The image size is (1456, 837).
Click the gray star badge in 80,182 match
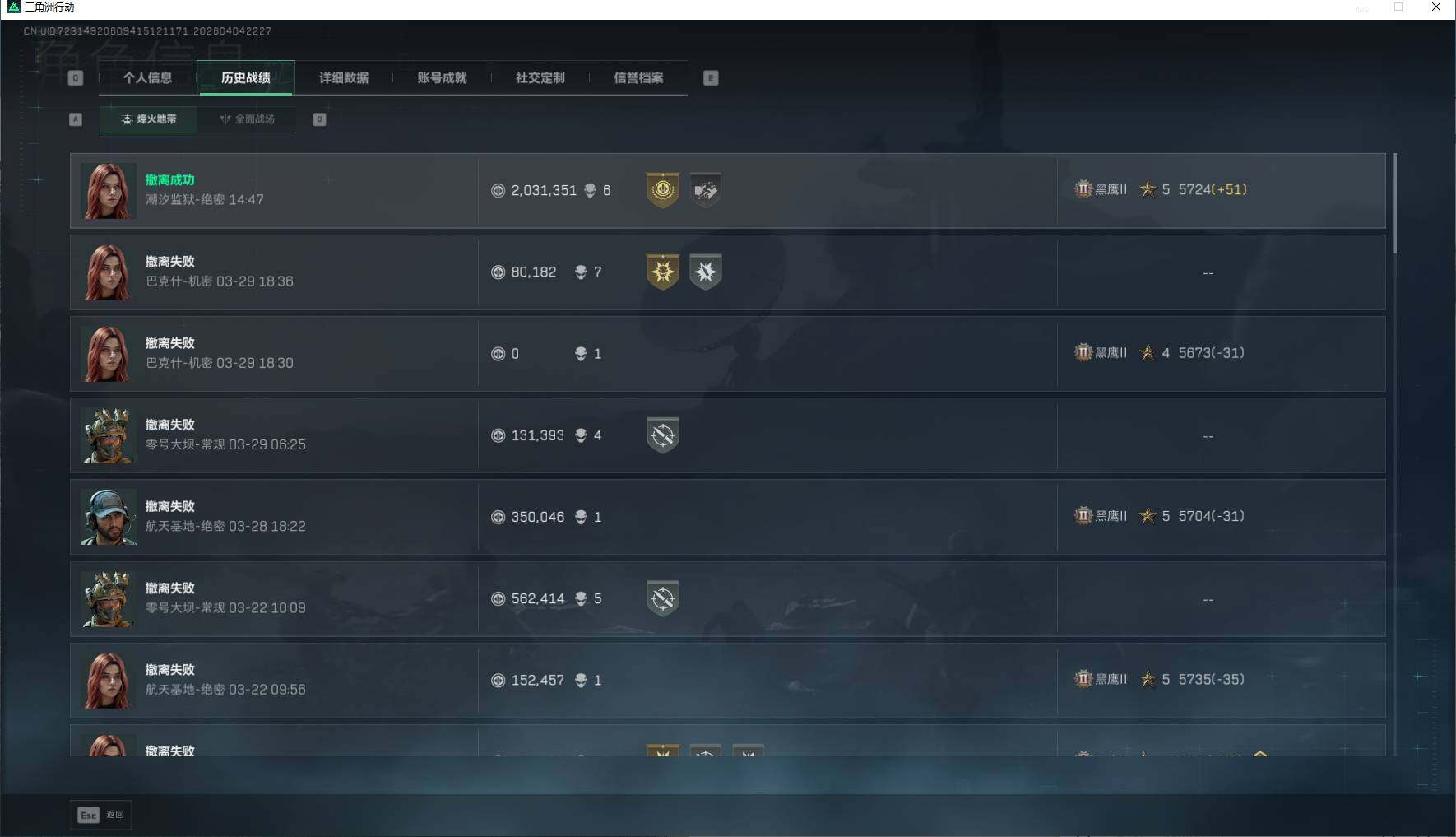tap(705, 272)
